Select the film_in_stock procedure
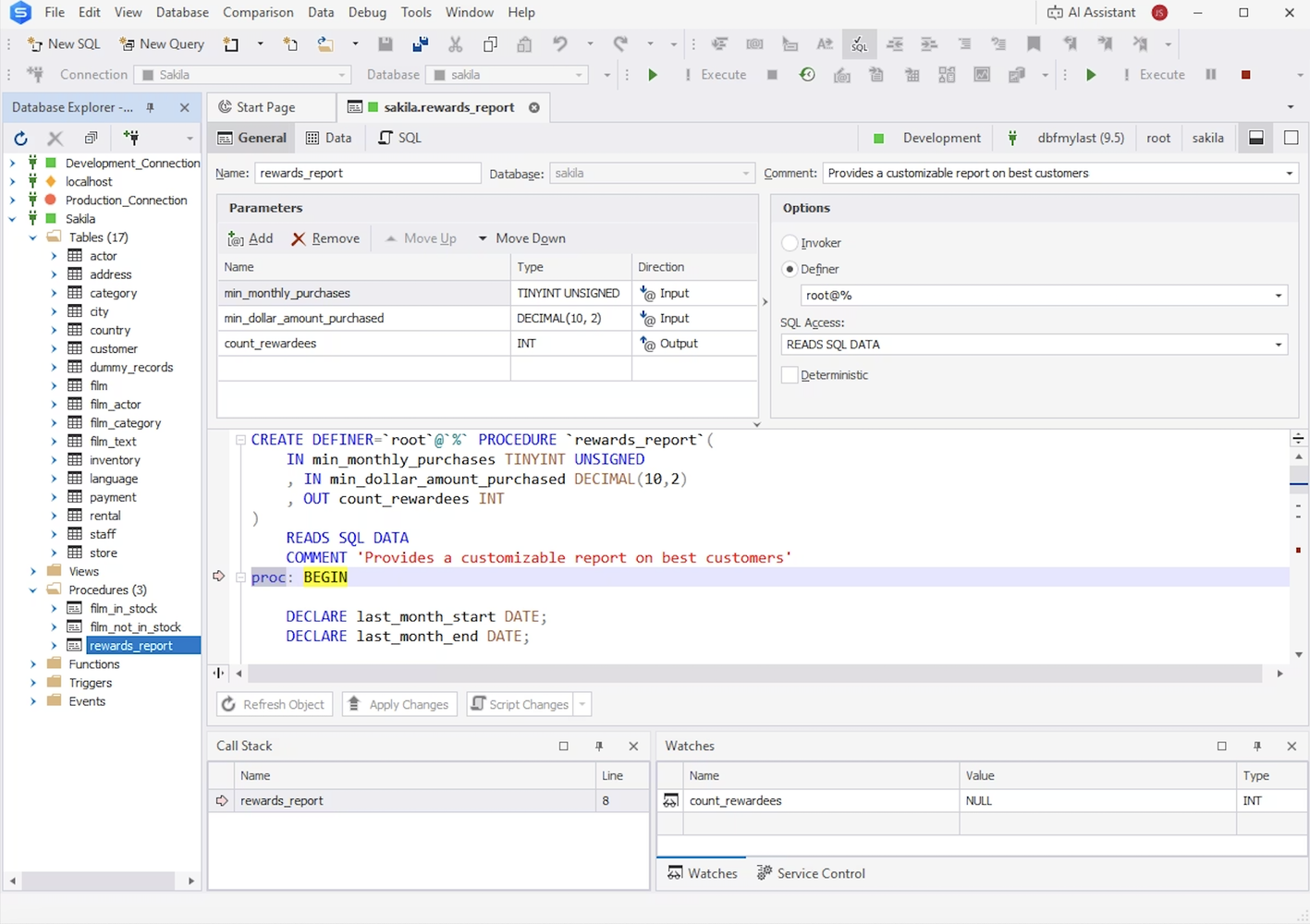 pyautogui.click(x=124, y=609)
